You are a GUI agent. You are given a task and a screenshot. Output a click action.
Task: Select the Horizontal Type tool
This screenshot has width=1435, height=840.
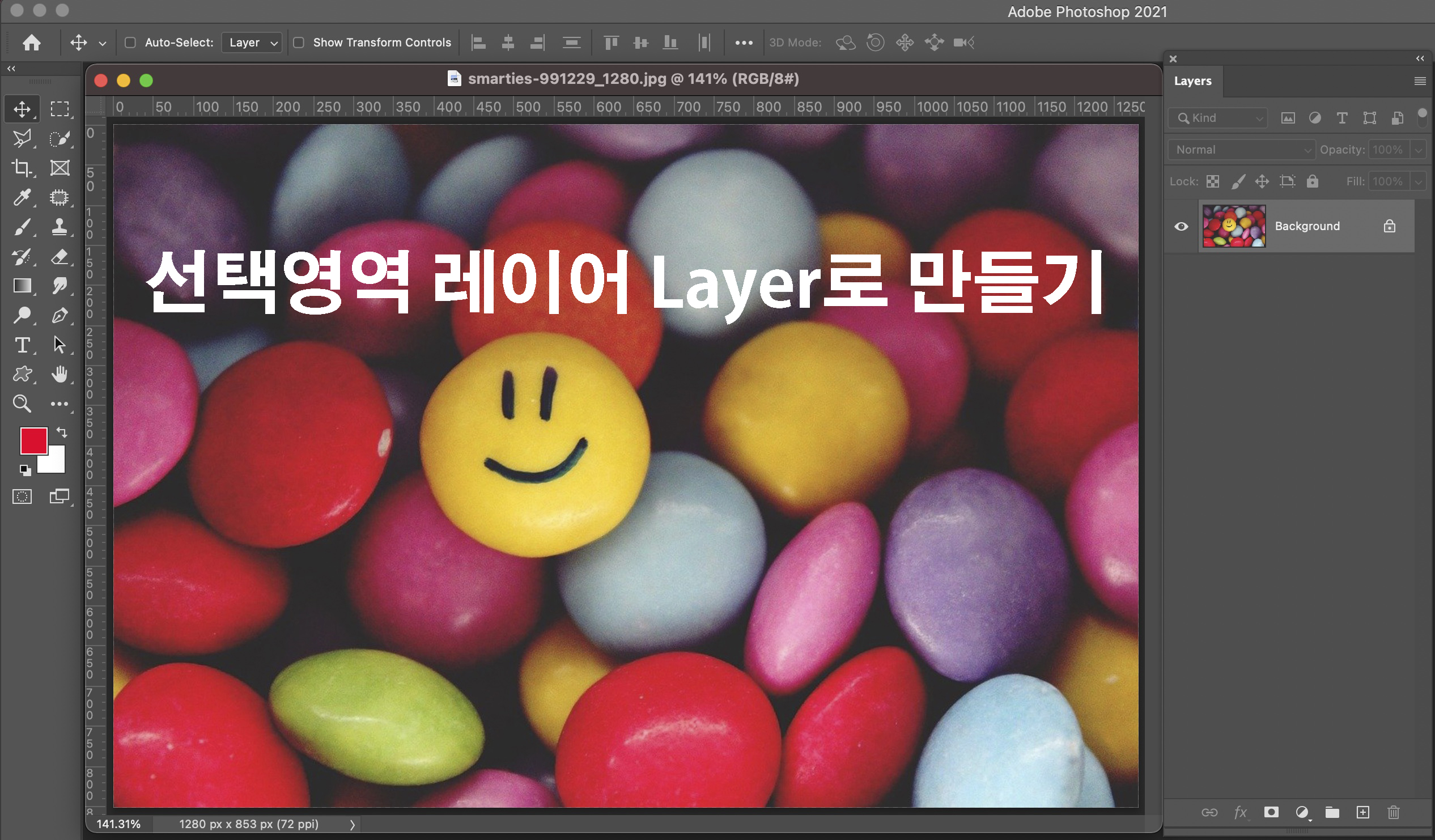pyautogui.click(x=22, y=345)
